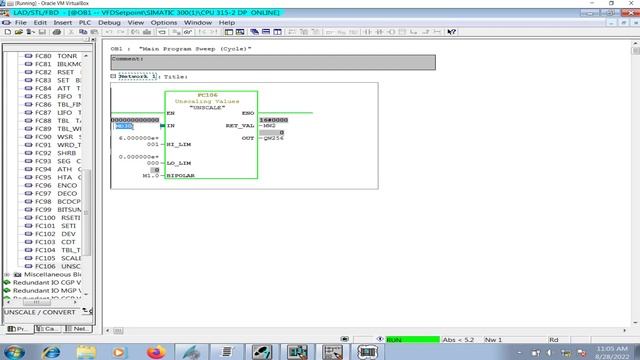Image resolution: width=640 pixels, height=360 pixels.
Task: Click the Copy toolbar icon
Action: click(83, 32)
